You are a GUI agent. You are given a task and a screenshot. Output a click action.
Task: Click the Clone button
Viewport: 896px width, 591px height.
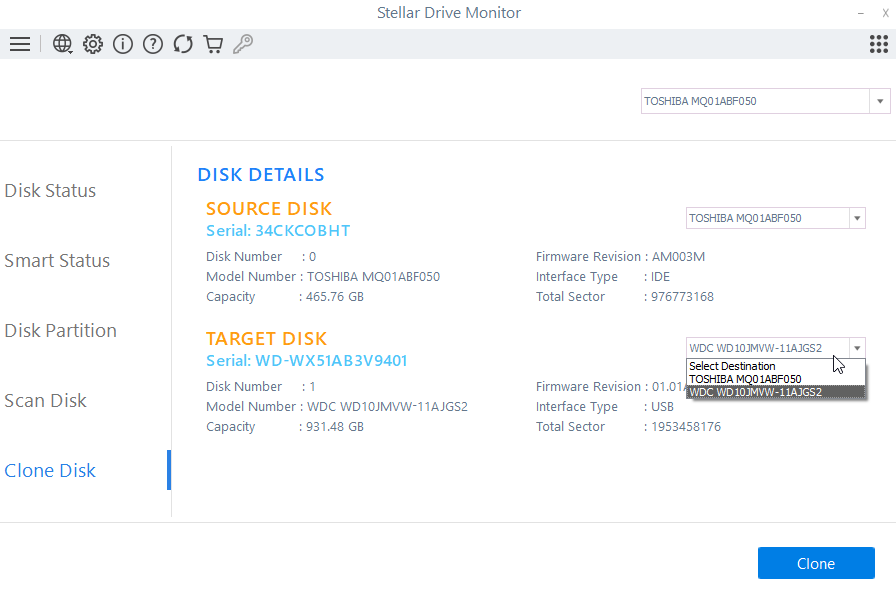(x=816, y=564)
